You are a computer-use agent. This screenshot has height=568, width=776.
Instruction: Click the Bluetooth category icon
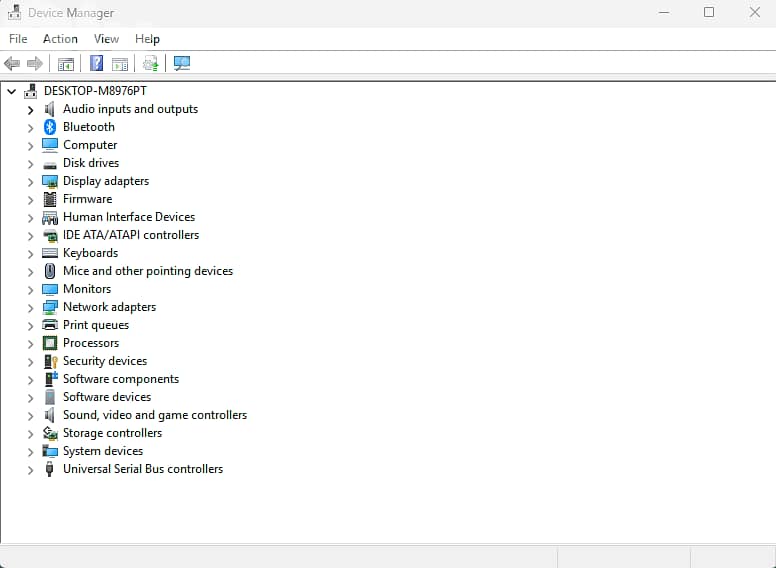(50, 127)
